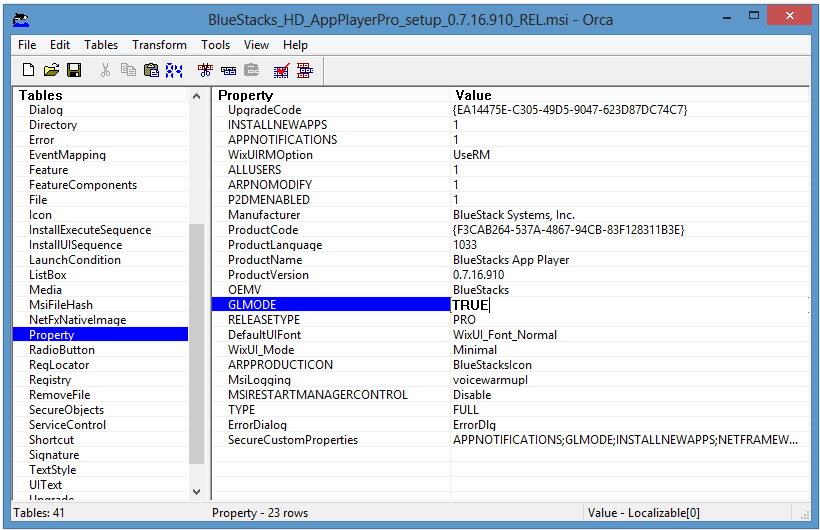Select the File table
This screenshot has height=530, width=820.
[x=38, y=200]
